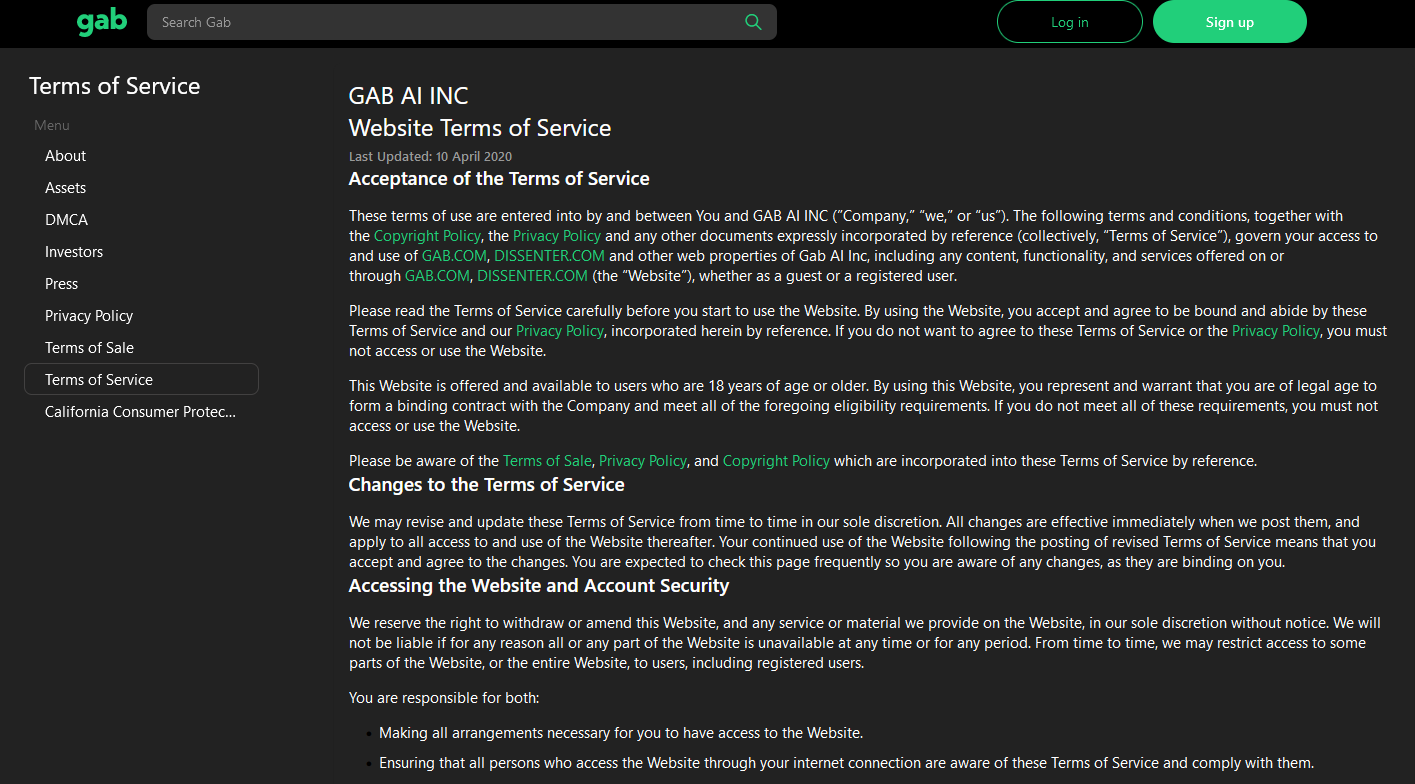
Task: Click 'Changes to the Terms of Service' heading
Action: (486, 485)
